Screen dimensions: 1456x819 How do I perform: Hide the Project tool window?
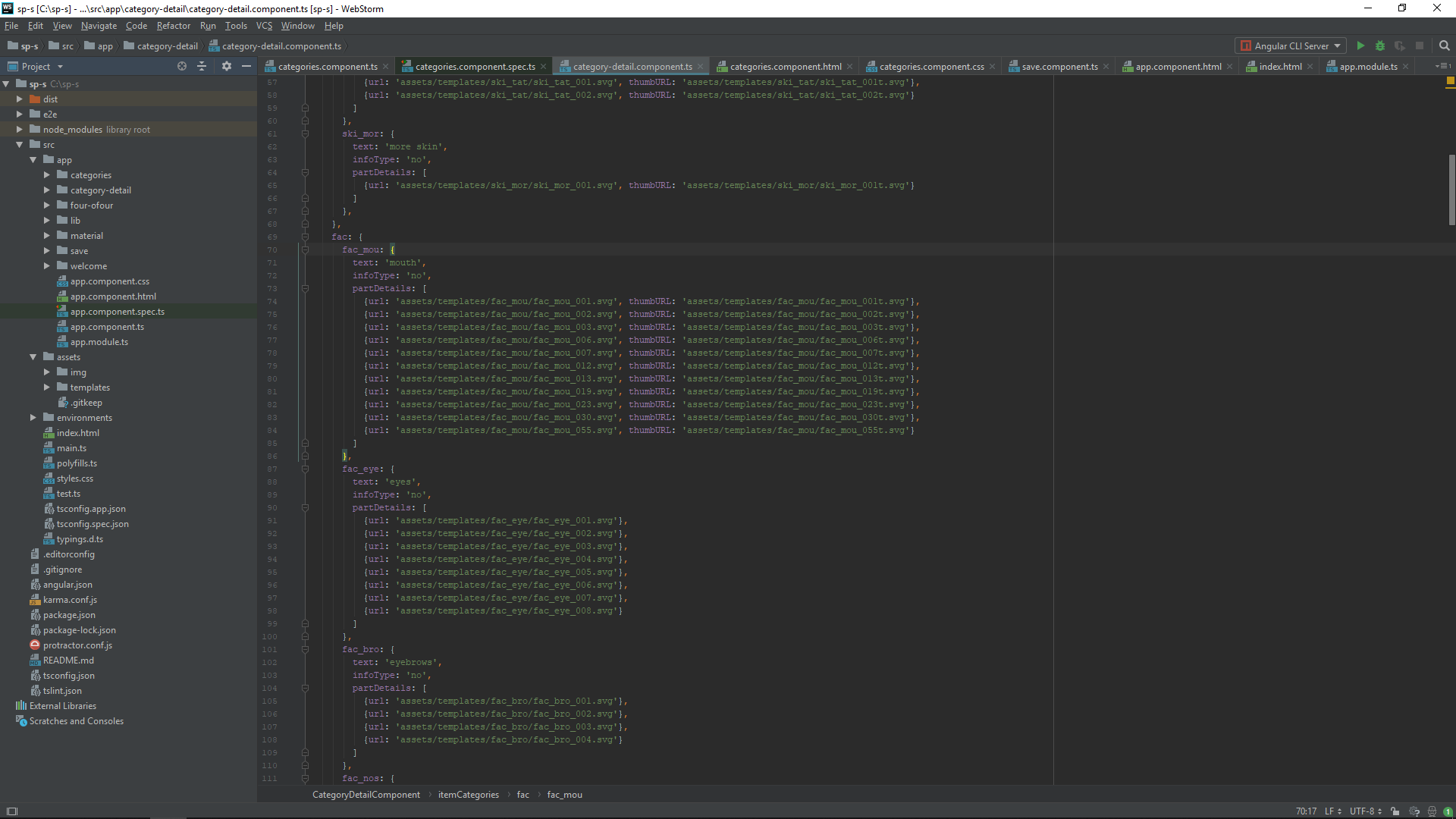(x=246, y=67)
